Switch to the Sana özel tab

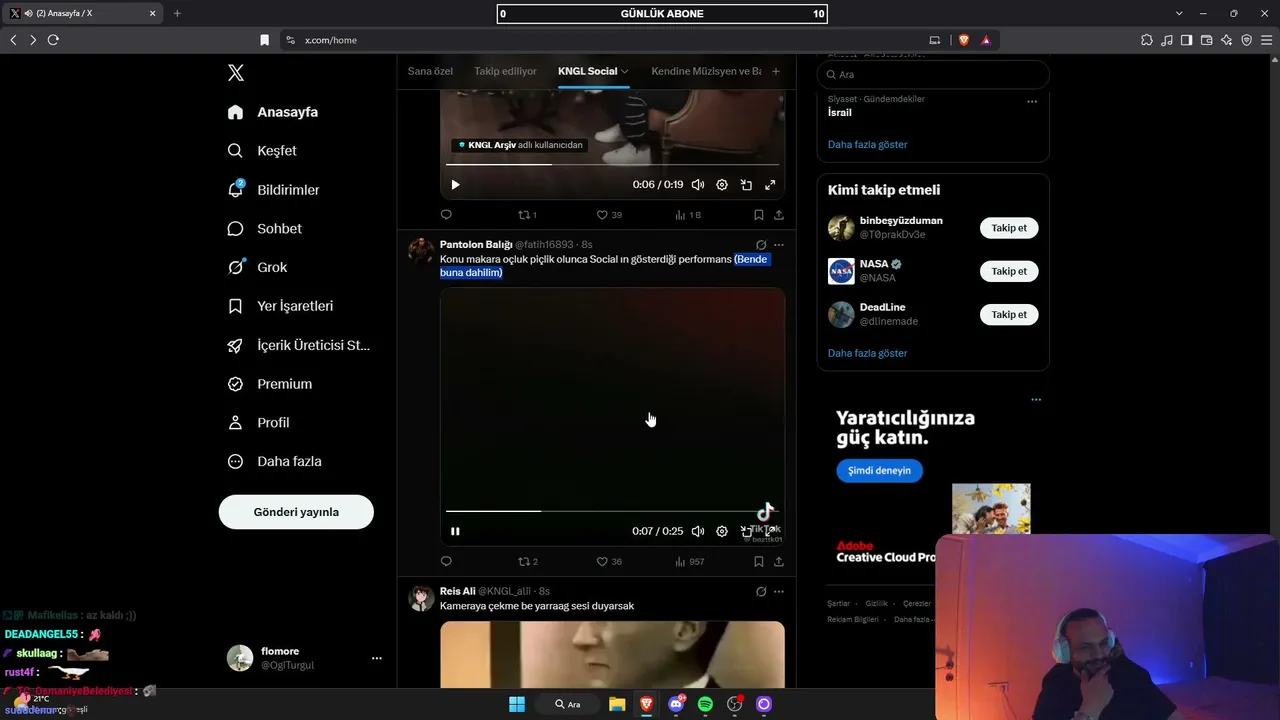(430, 71)
